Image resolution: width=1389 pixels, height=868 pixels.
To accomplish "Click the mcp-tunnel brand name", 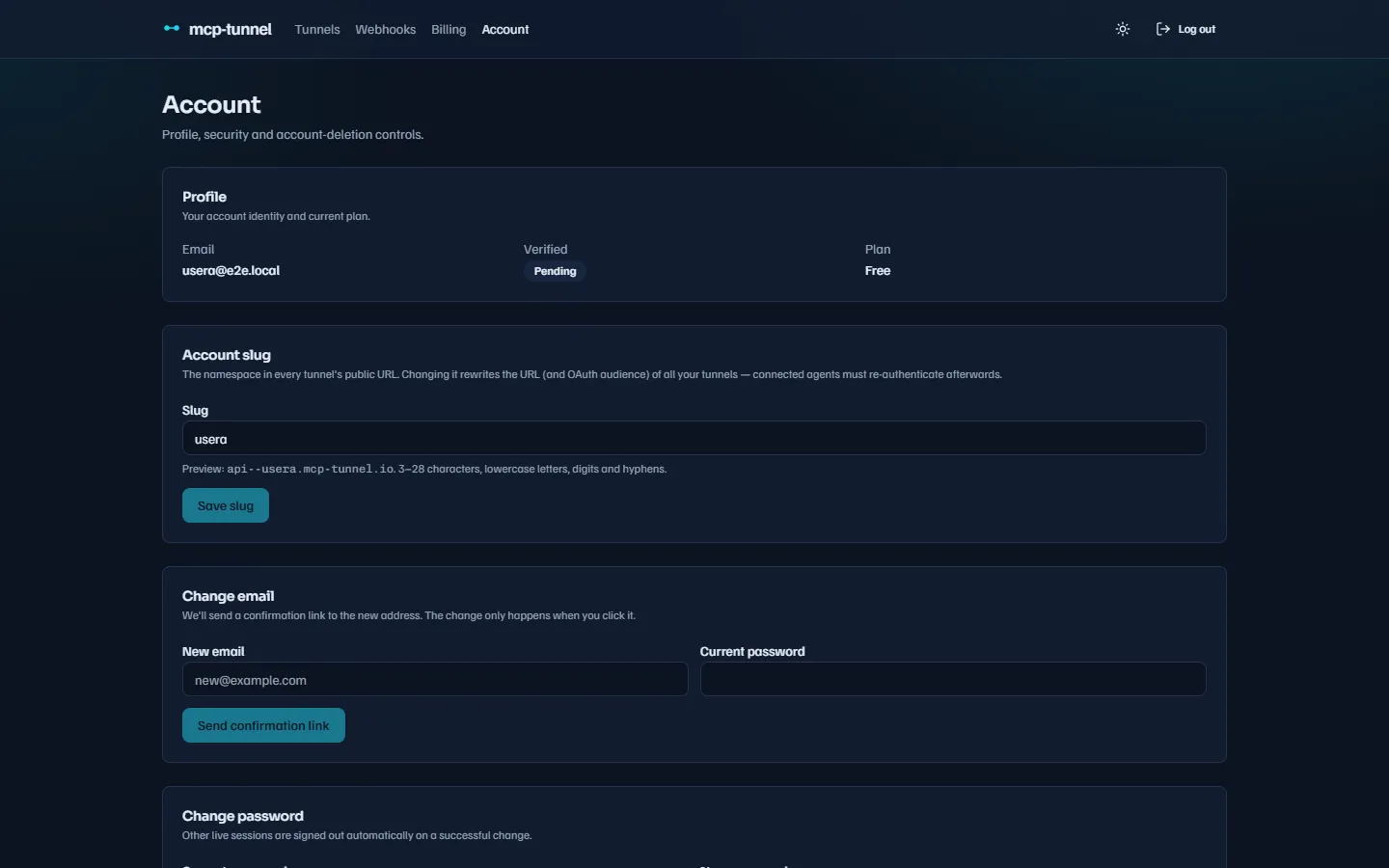I will 231,29.
